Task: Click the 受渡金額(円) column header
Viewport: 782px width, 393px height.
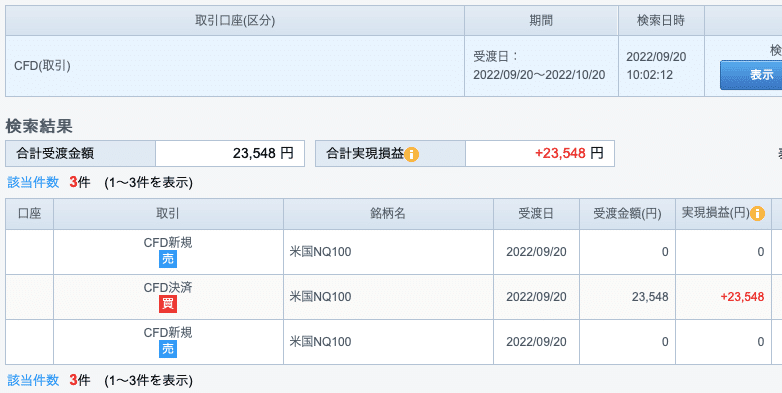Action: [627, 214]
